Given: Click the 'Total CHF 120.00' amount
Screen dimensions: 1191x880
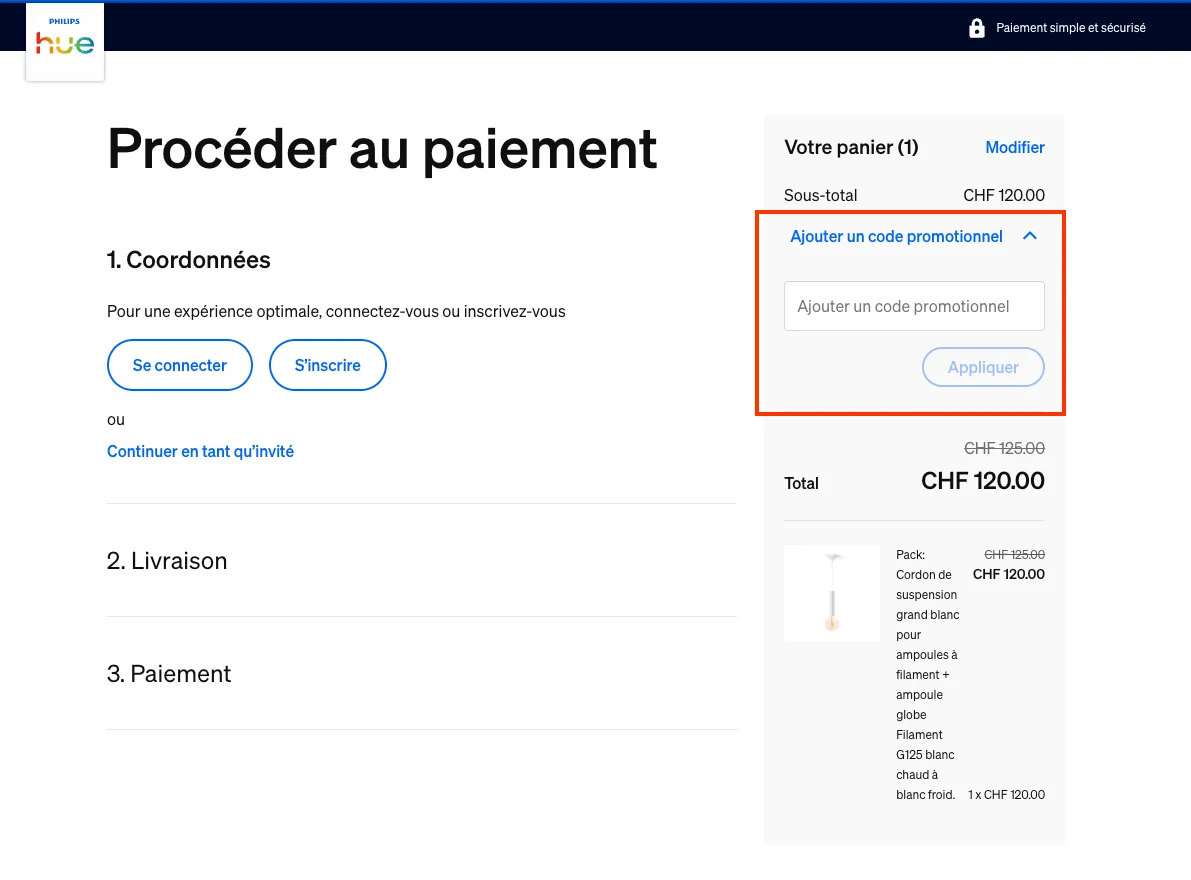Looking at the screenshot, I should 982,481.
